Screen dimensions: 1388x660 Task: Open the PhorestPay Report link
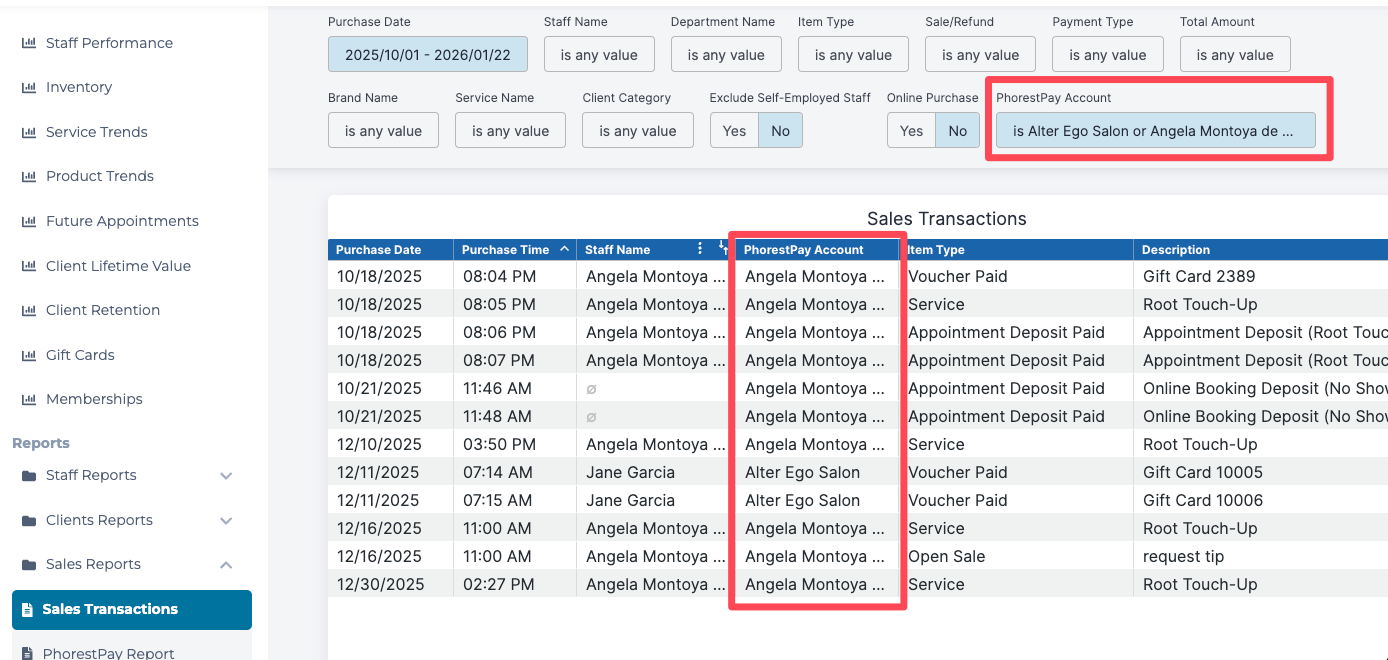click(108, 653)
